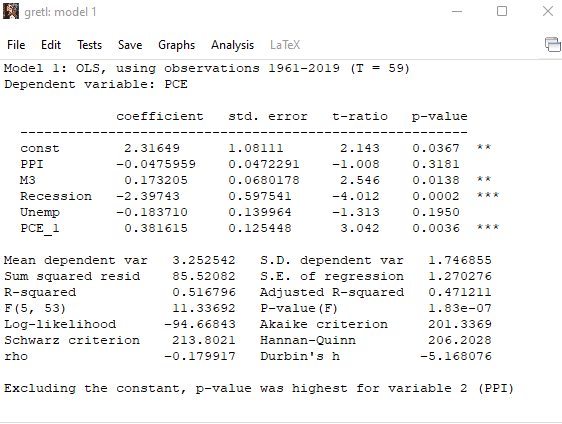Open the Save menu
Viewport: 562px width, 424px height.
click(130, 45)
